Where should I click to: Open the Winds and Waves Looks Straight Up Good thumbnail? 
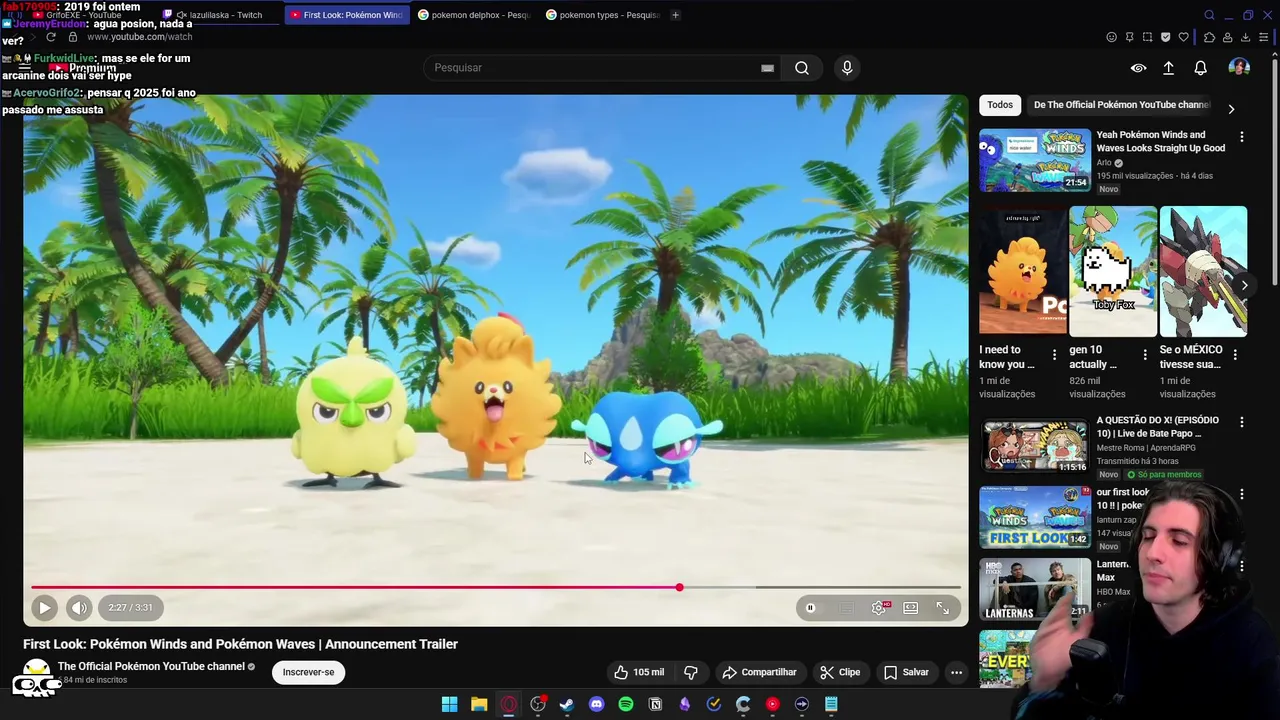tap(1035, 160)
